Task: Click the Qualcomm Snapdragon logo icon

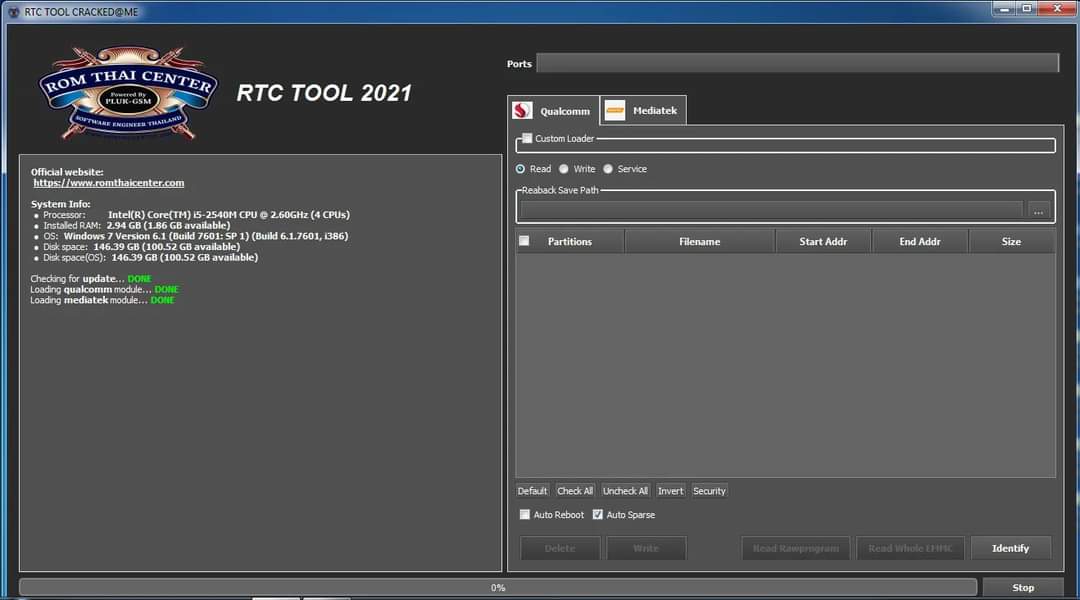Action: point(522,111)
